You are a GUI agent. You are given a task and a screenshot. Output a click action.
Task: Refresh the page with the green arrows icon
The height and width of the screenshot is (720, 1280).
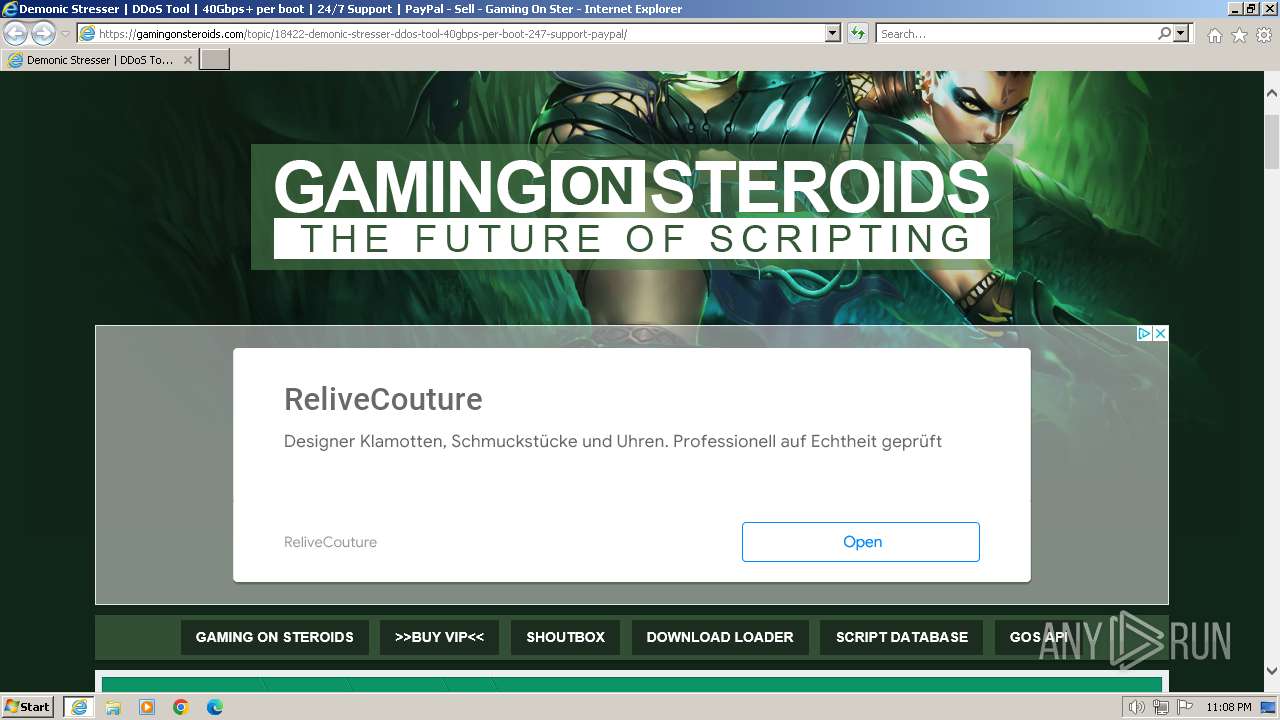pos(858,34)
